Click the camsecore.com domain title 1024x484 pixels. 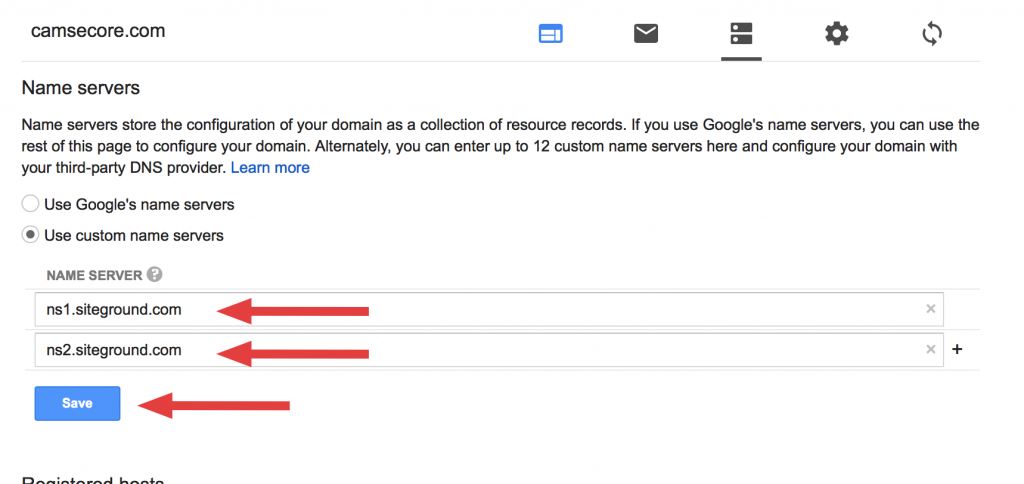point(98,31)
